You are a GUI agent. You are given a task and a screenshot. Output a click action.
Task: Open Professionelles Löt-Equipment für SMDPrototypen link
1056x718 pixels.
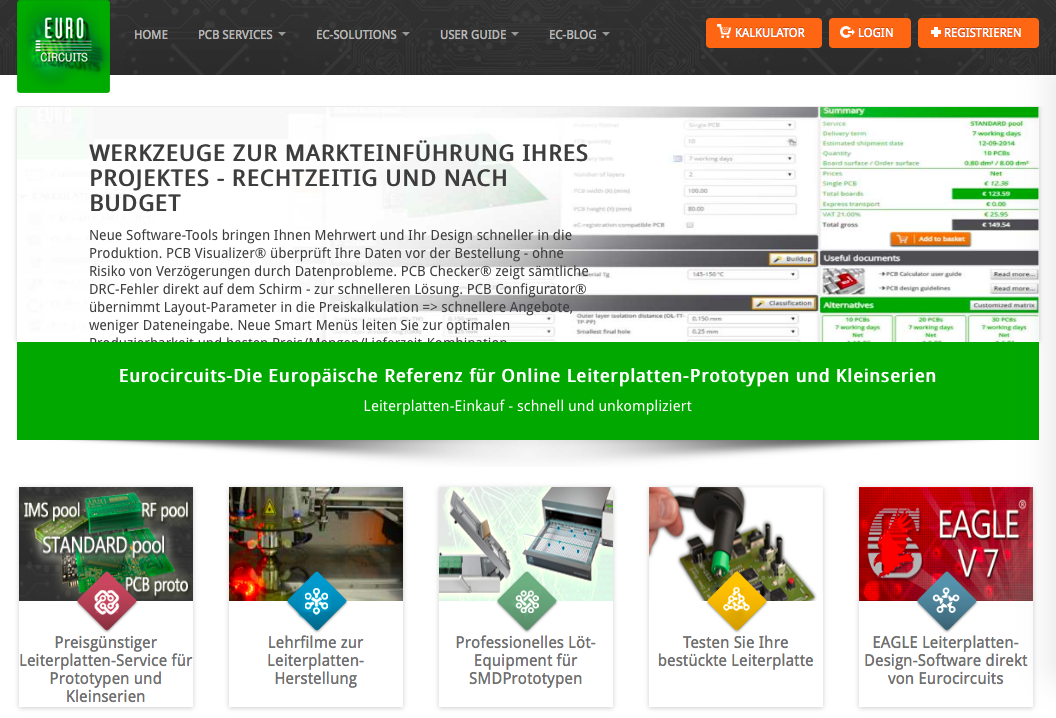526,660
